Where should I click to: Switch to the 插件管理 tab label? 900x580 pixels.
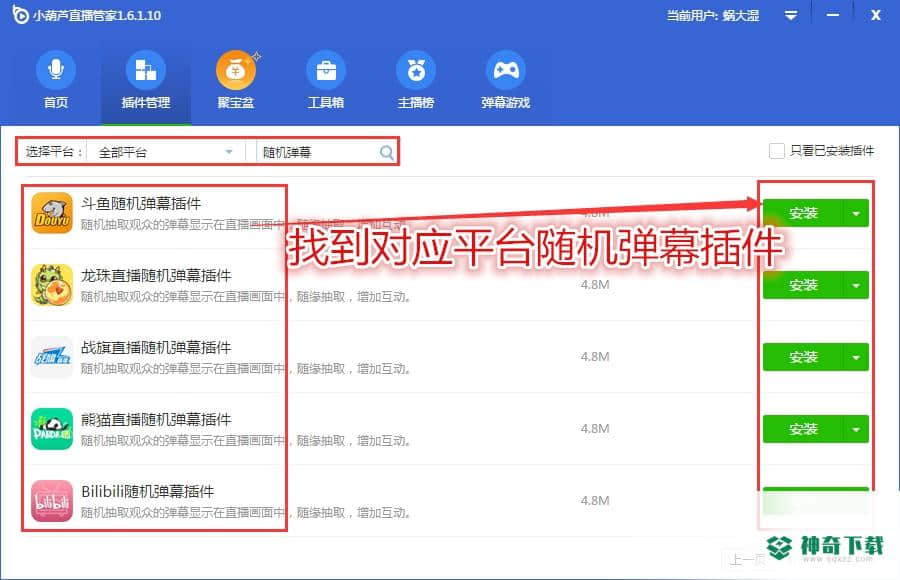[x=146, y=103]
